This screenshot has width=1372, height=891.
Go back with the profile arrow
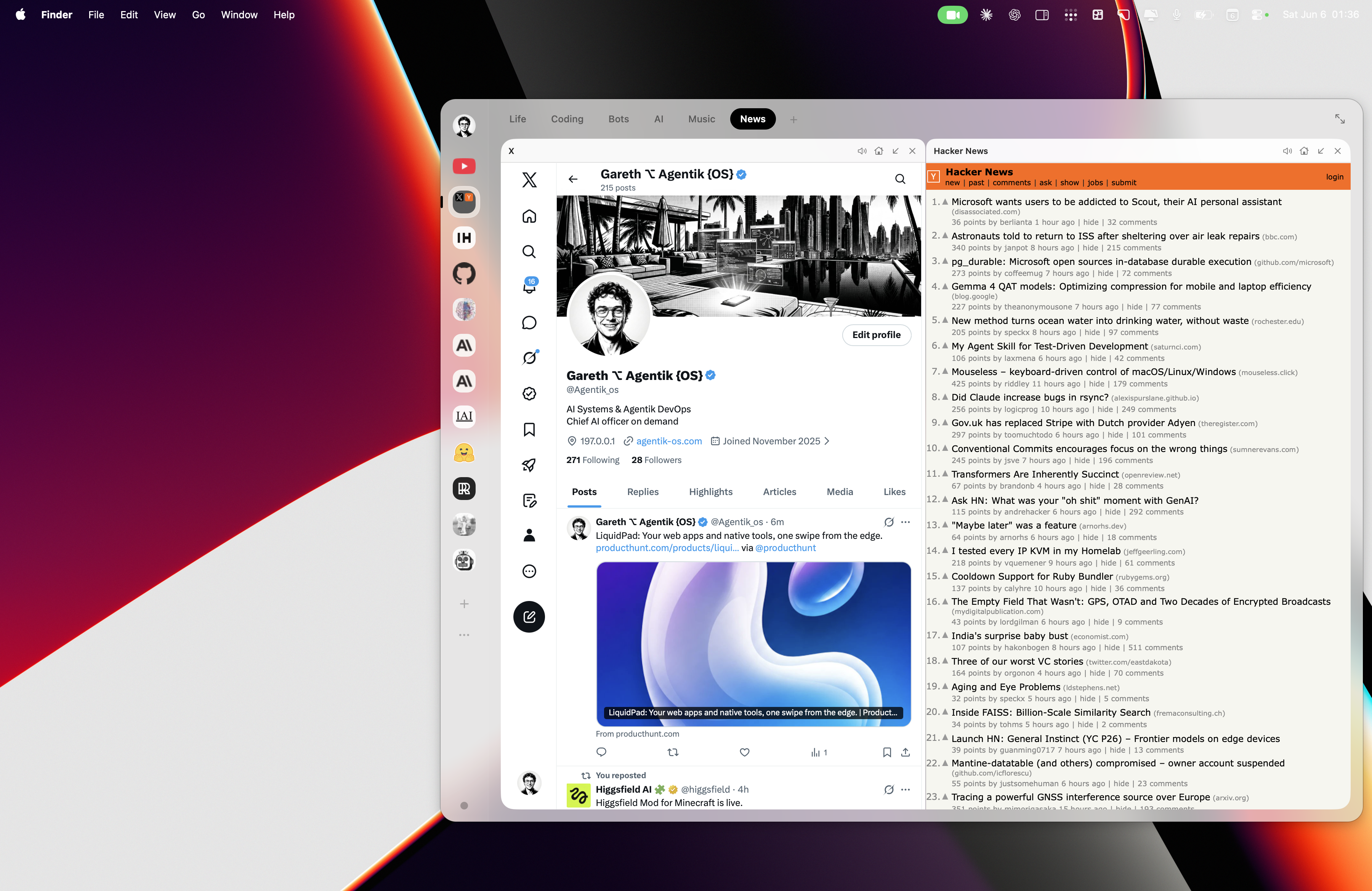pyautogui.click(x=573, y=179)
